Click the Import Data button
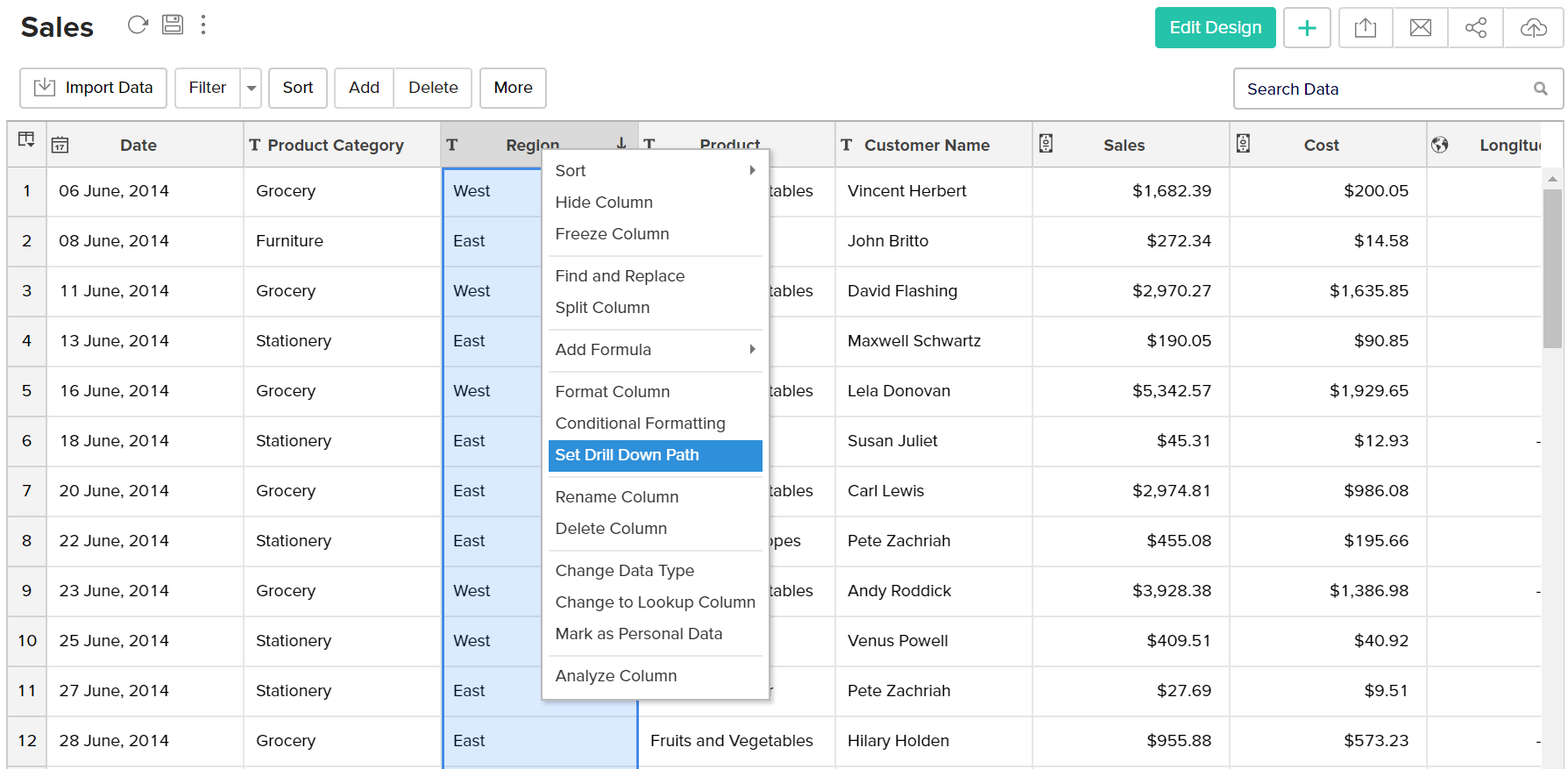Viewport: 1568px width, 769px height. (x=94, y=89)
